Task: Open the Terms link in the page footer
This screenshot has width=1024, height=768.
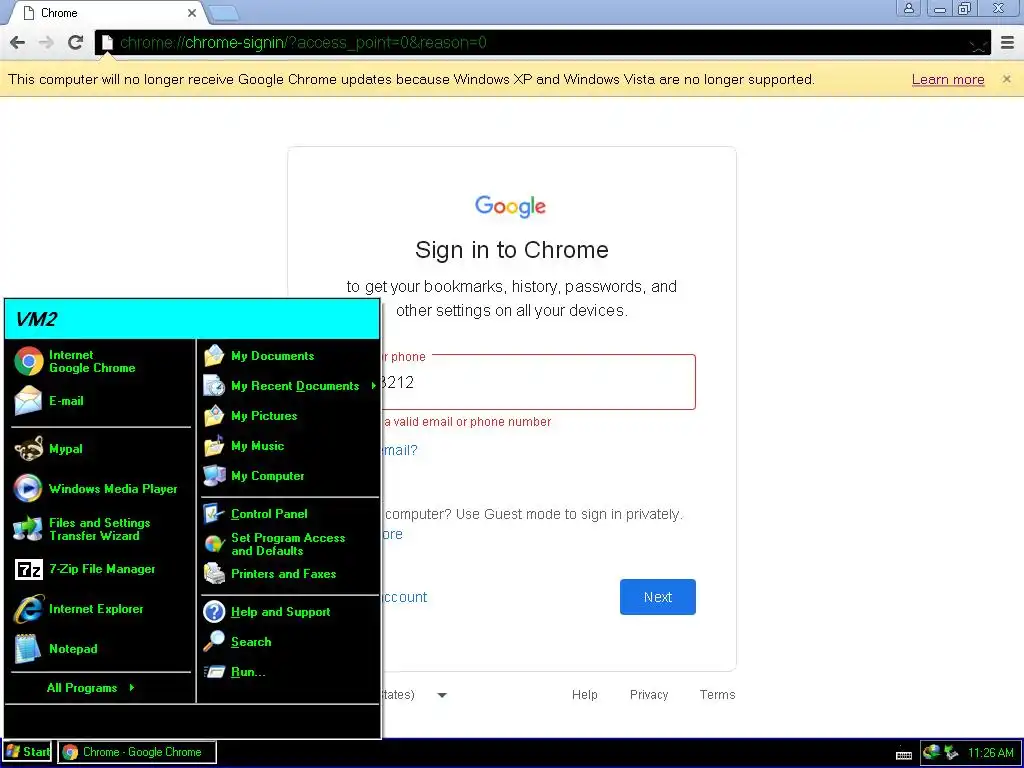Action: click(x=717, y=695)
